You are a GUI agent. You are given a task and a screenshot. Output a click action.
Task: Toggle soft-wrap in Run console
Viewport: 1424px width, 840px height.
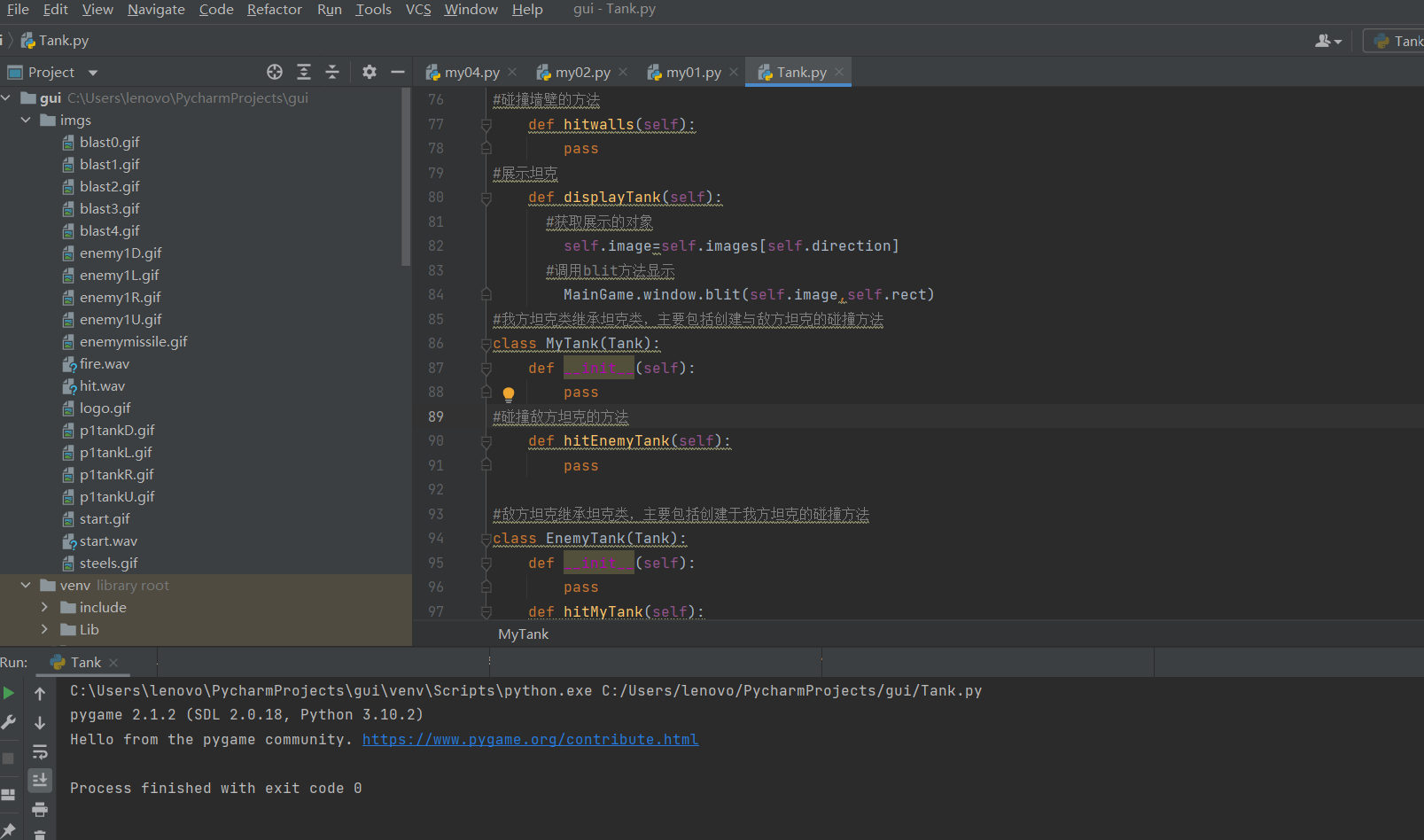(x=40, y=751)
